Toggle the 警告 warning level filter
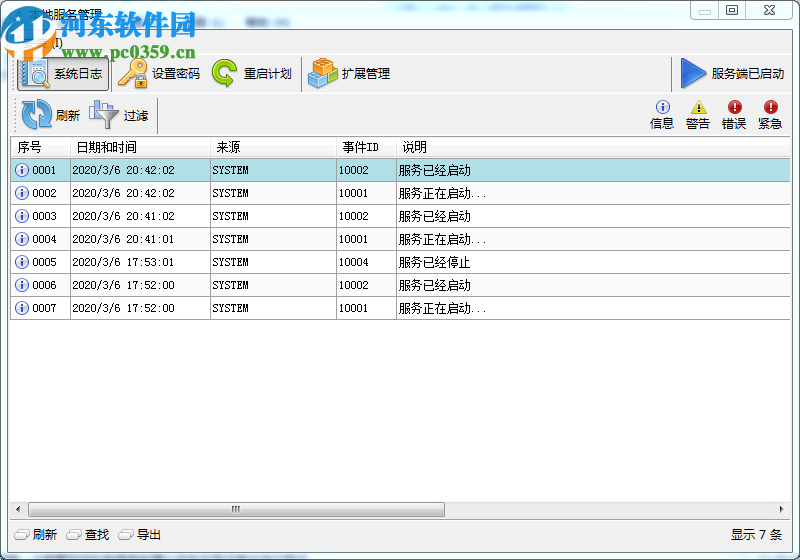800x560 pixels. (x=698, y=115)
